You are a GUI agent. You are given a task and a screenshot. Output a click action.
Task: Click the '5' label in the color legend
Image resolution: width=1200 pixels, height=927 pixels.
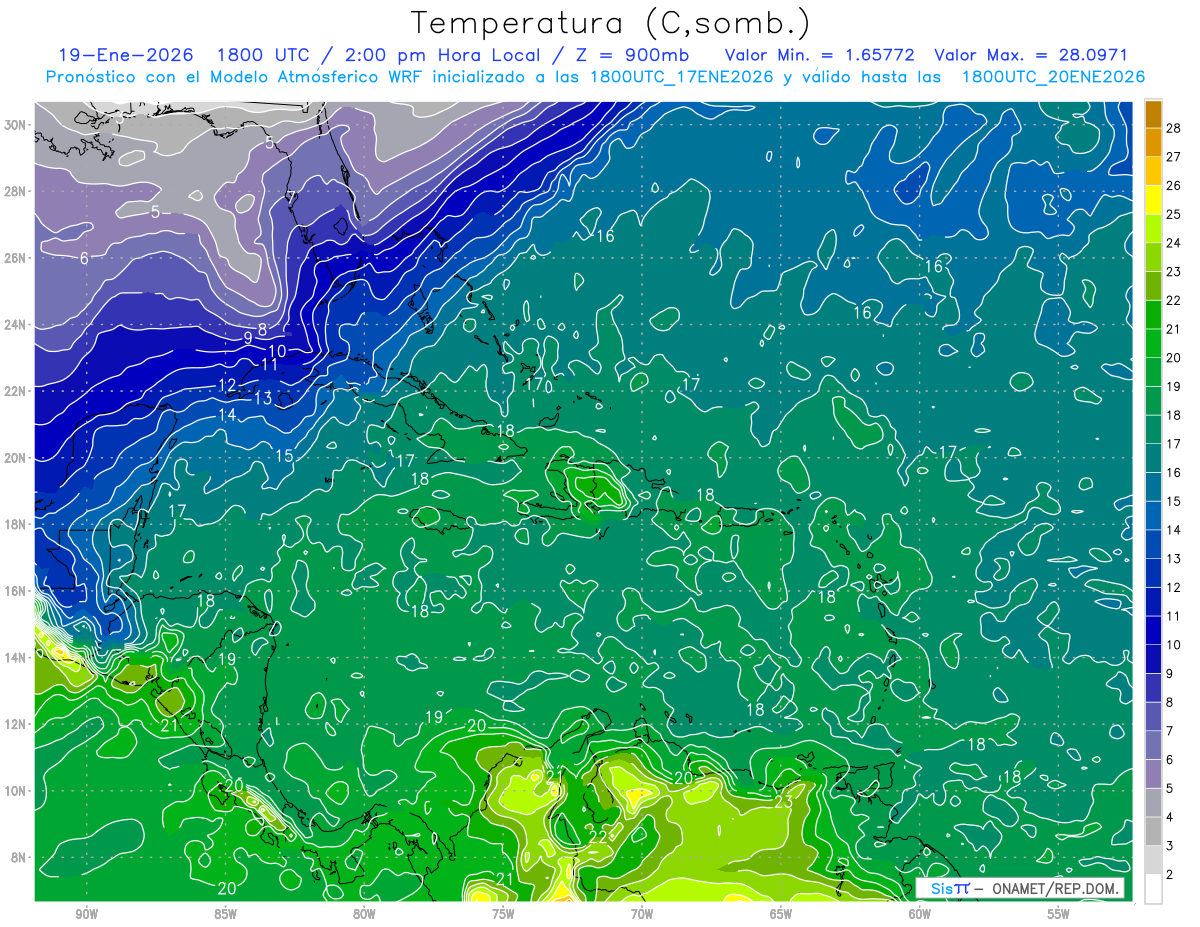click(x=1171, y=789)
